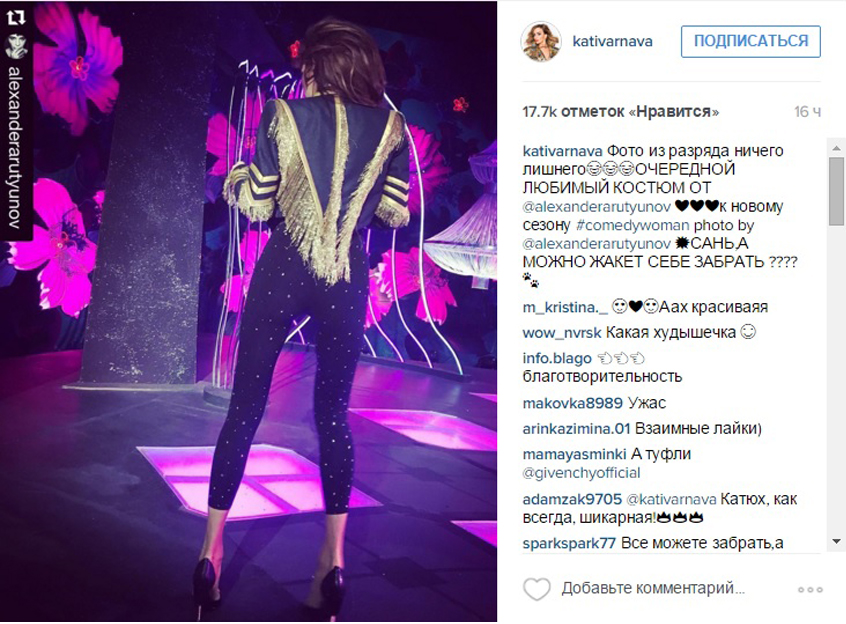The height and width of the screenshot is (624, 846).
Task: Click the 17.7k likes count
Action: pos(620,112)
